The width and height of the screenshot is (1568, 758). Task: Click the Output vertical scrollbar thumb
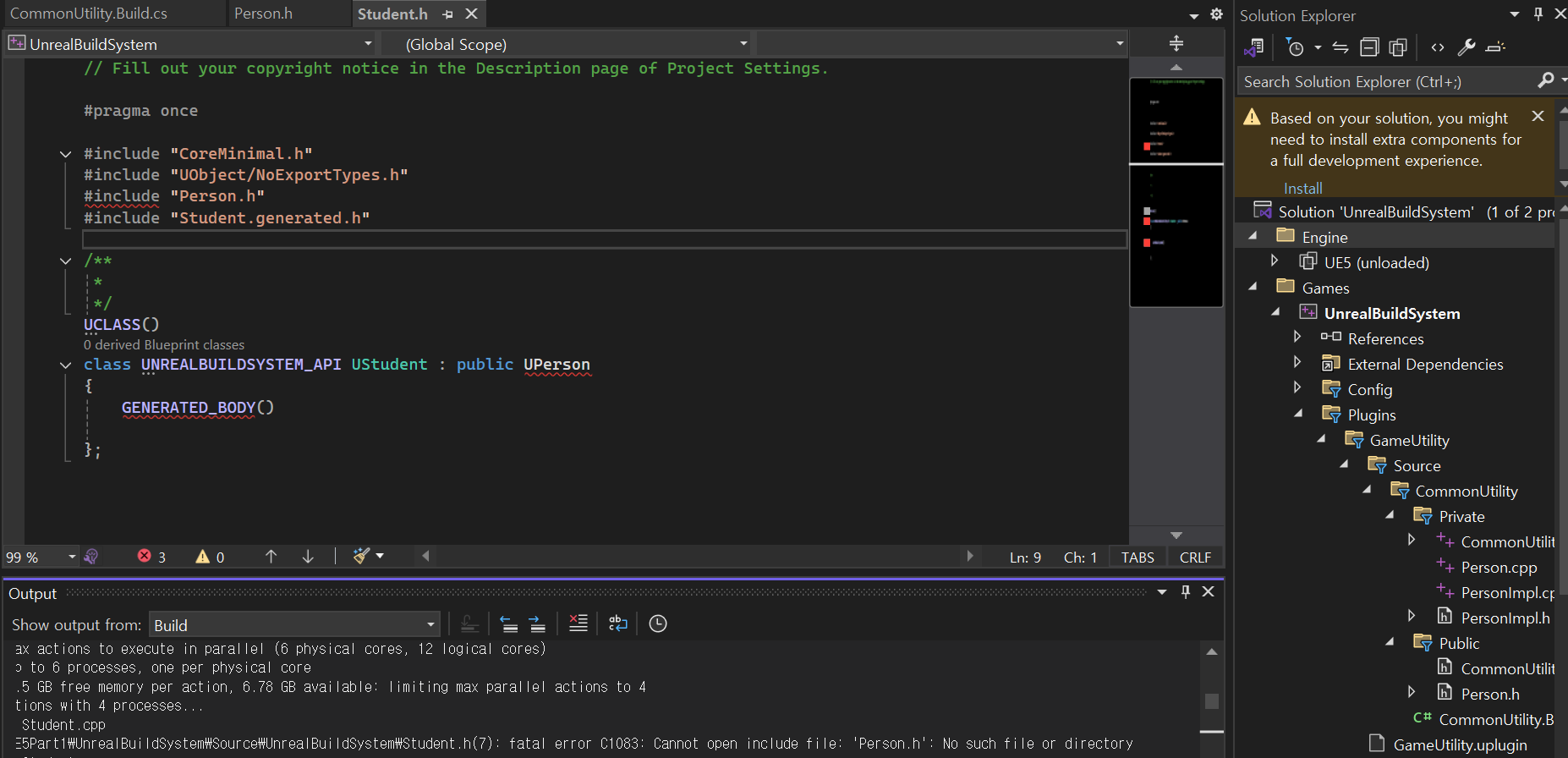coord(1211,701)
